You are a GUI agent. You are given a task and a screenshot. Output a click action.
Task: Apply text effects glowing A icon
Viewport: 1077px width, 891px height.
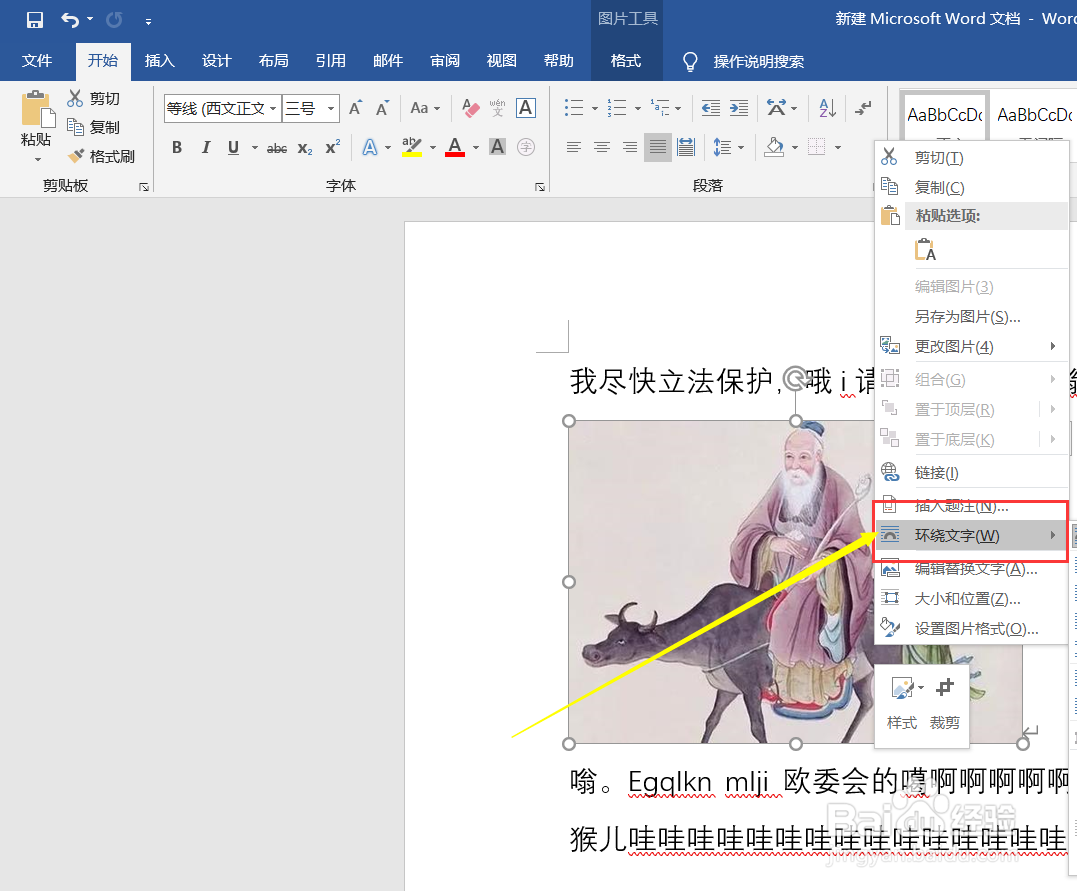coord(370,147)
